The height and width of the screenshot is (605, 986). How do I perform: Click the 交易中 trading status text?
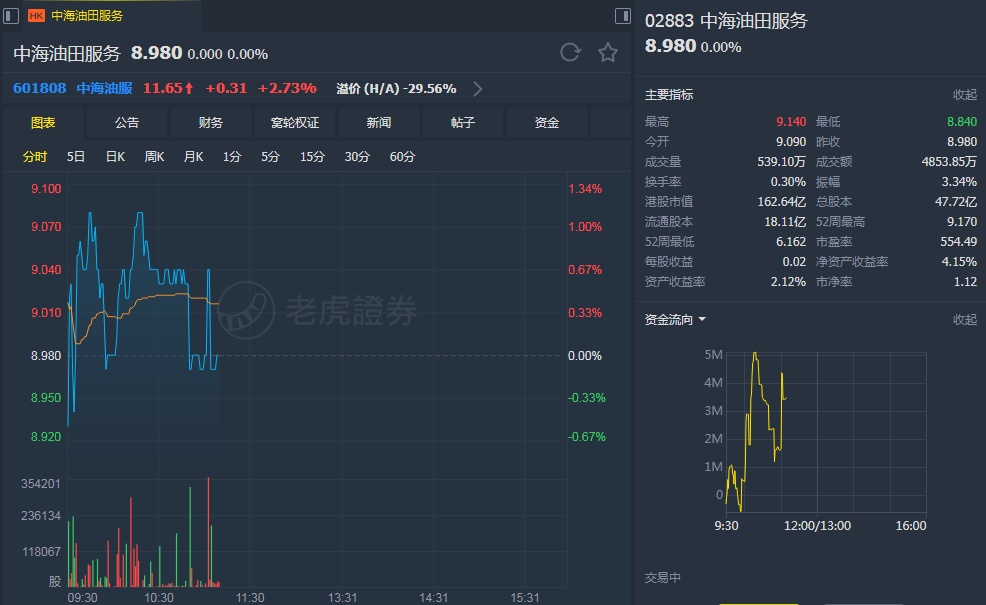(663, 577)
